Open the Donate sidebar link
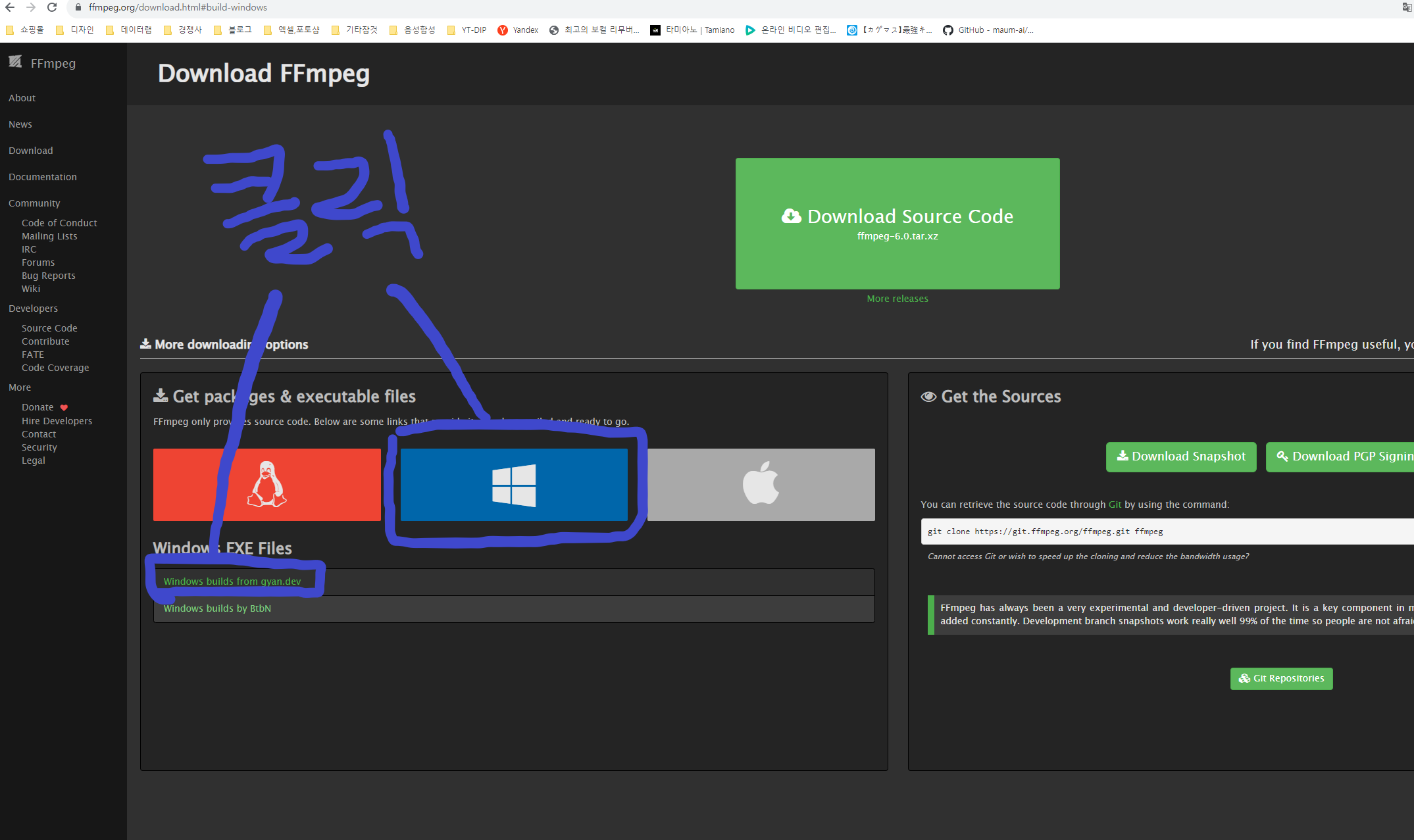 point(38,407)
